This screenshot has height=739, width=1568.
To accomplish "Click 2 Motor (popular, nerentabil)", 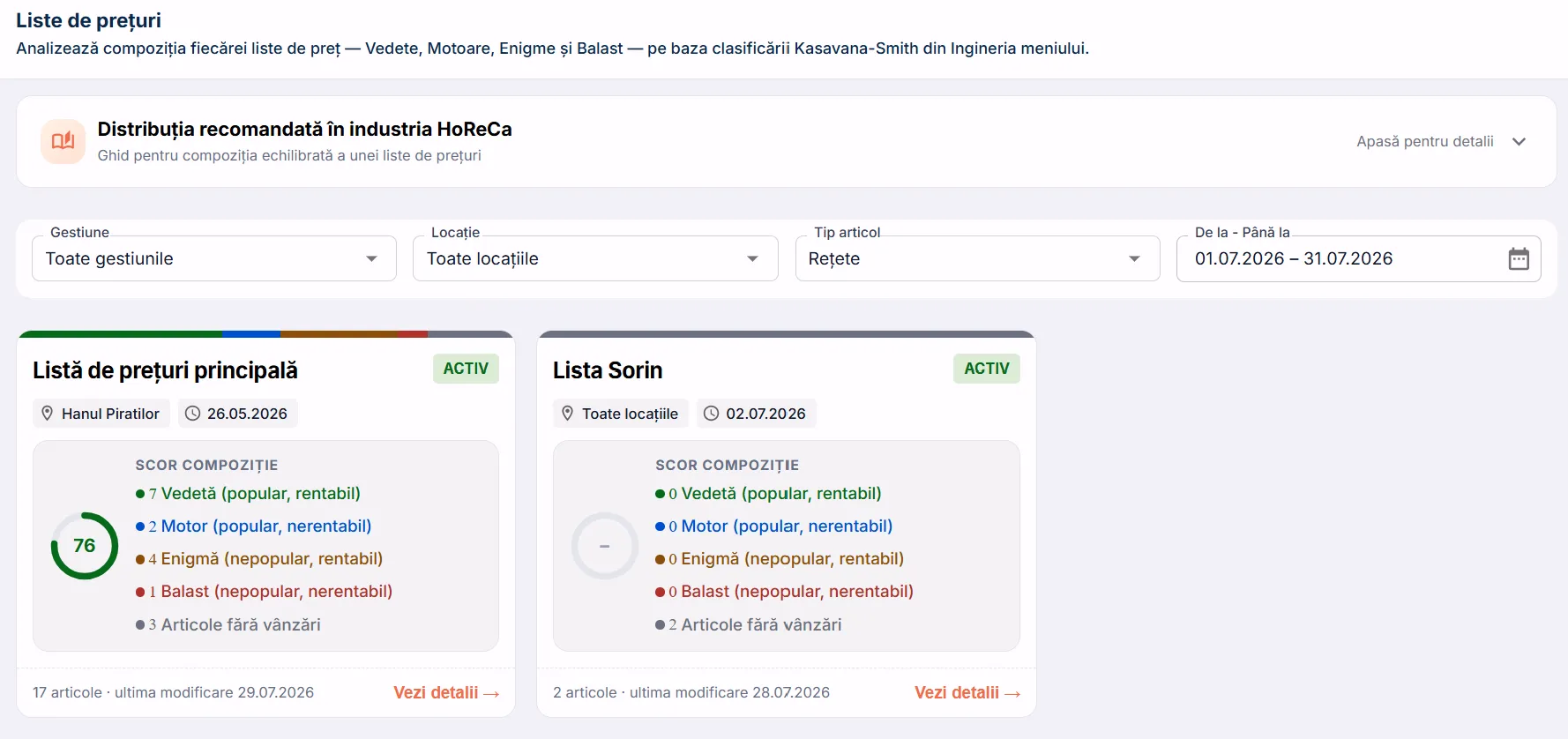I will coord(253,526).
